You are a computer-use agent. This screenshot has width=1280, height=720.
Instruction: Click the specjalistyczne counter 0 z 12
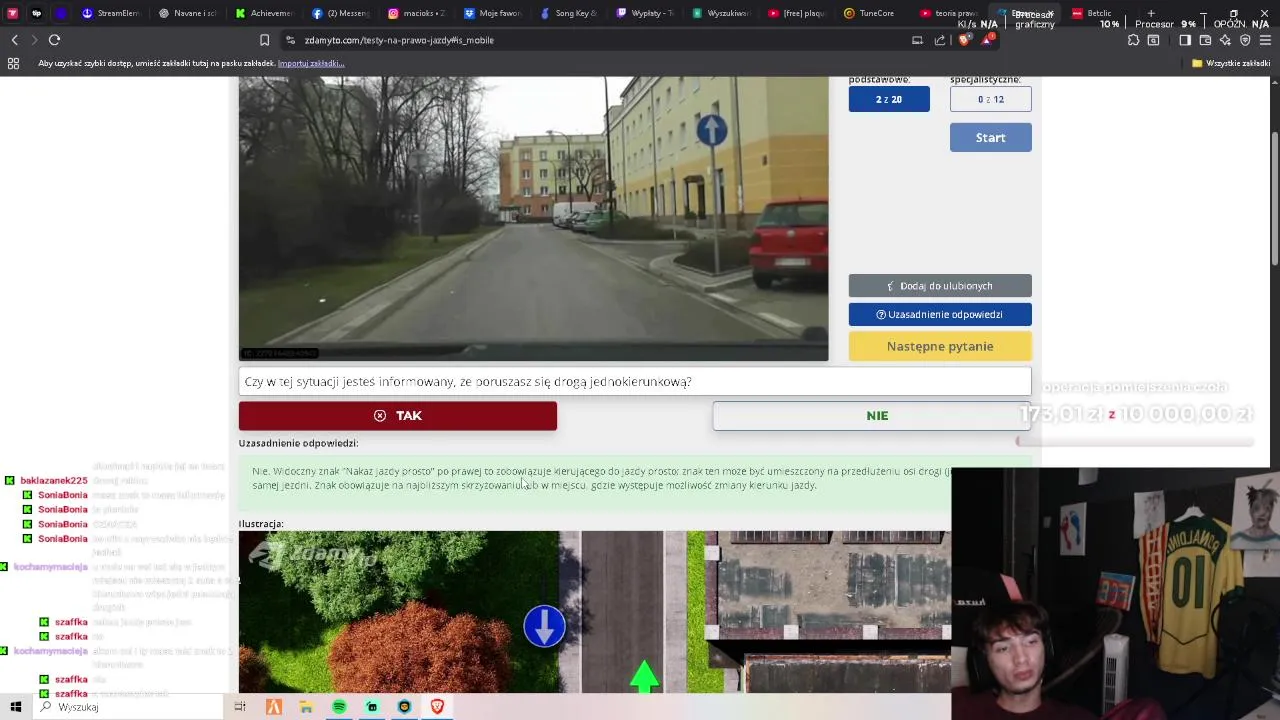(x=990, y=99)
